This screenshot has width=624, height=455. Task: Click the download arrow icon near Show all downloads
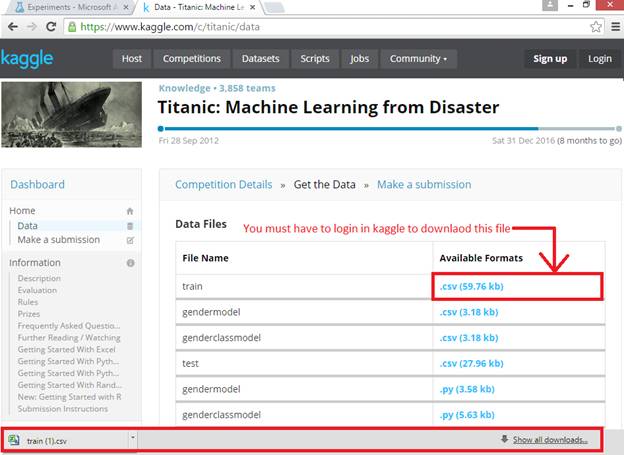click(504, 439)
